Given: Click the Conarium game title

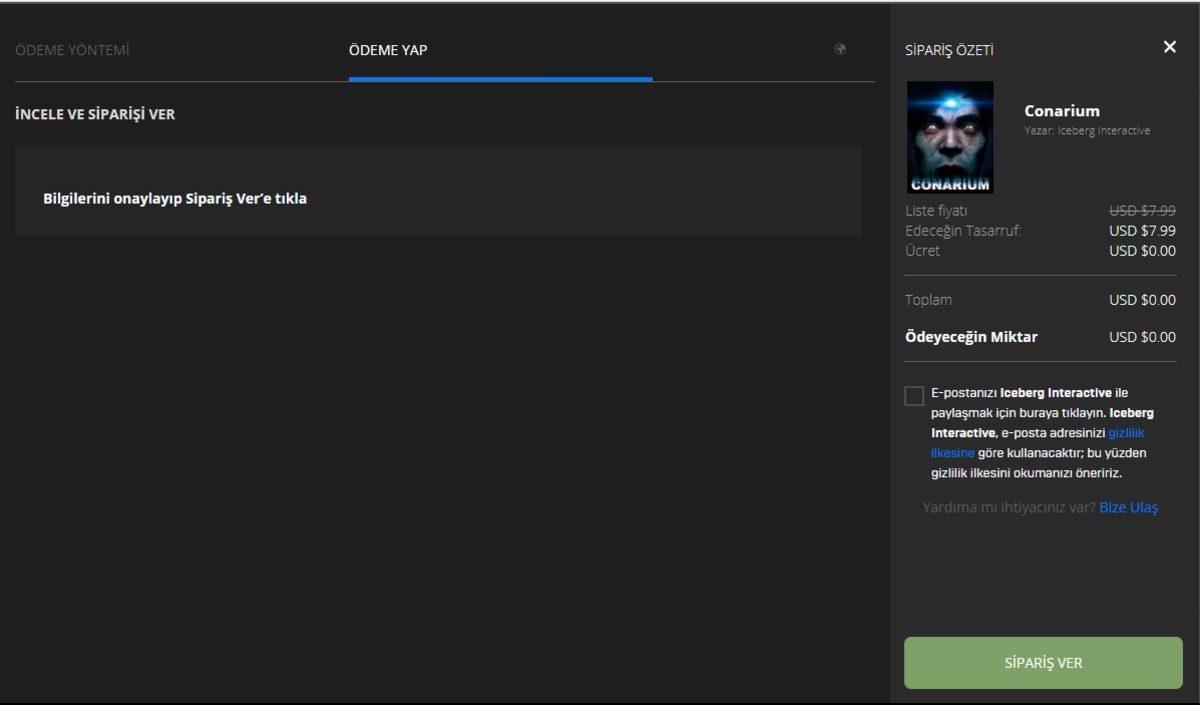Looking at the screenshot, I should (1064, 111).
